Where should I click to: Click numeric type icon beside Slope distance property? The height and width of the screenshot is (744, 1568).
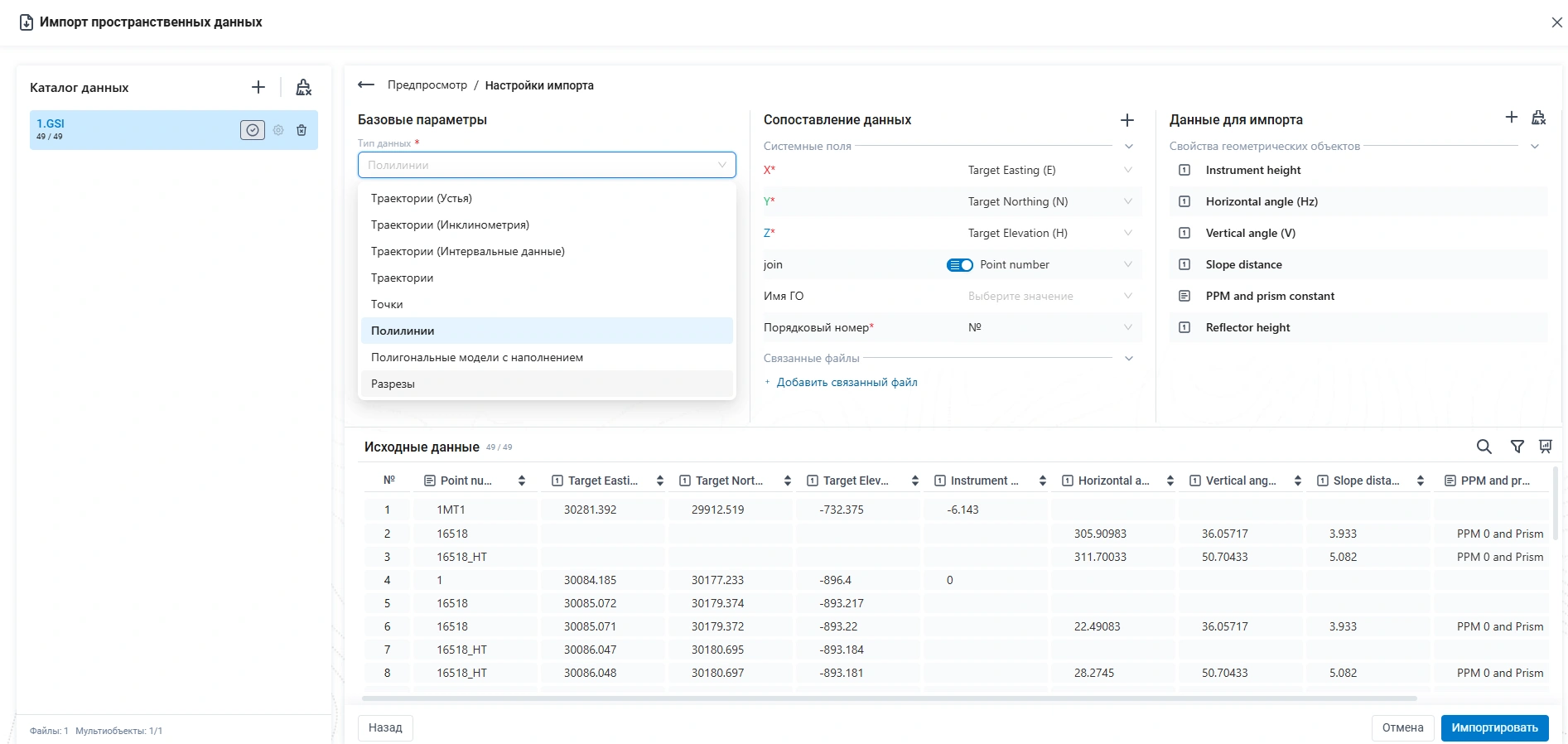[x=1184, y=264]
